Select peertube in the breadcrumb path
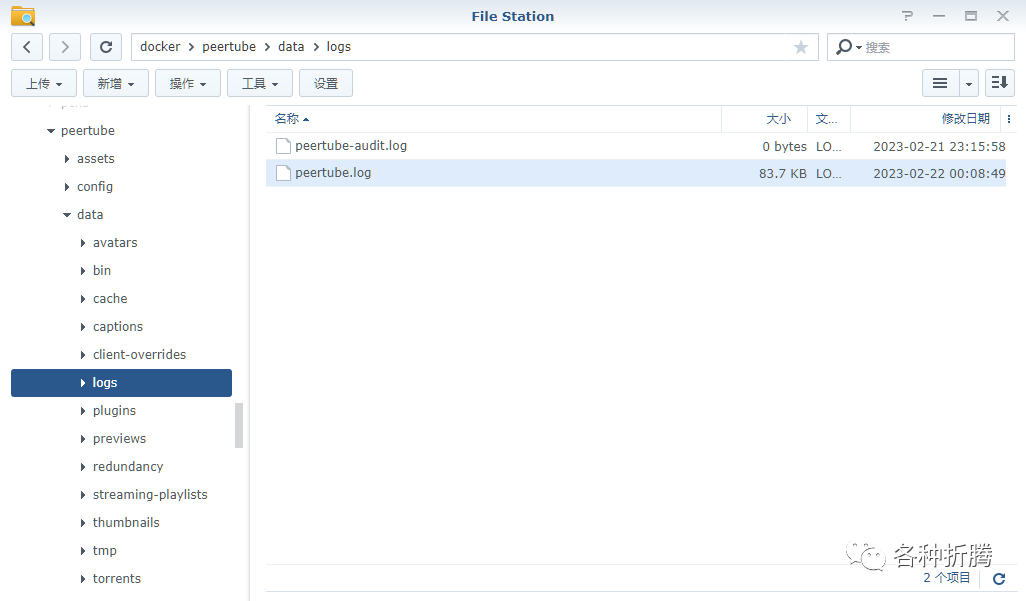Viewport: 1026px width, 601px height. (x=229, y=46)
